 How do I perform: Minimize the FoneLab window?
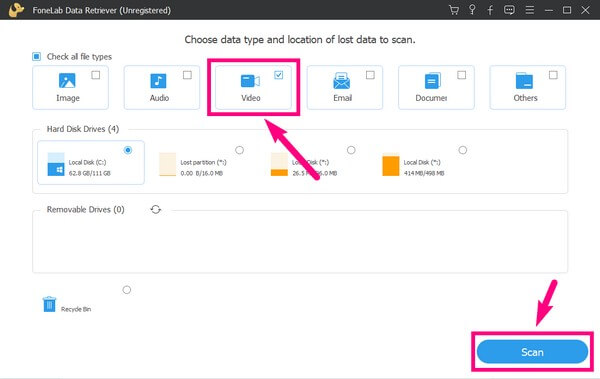pyautogui.click(x=549, y=10)
